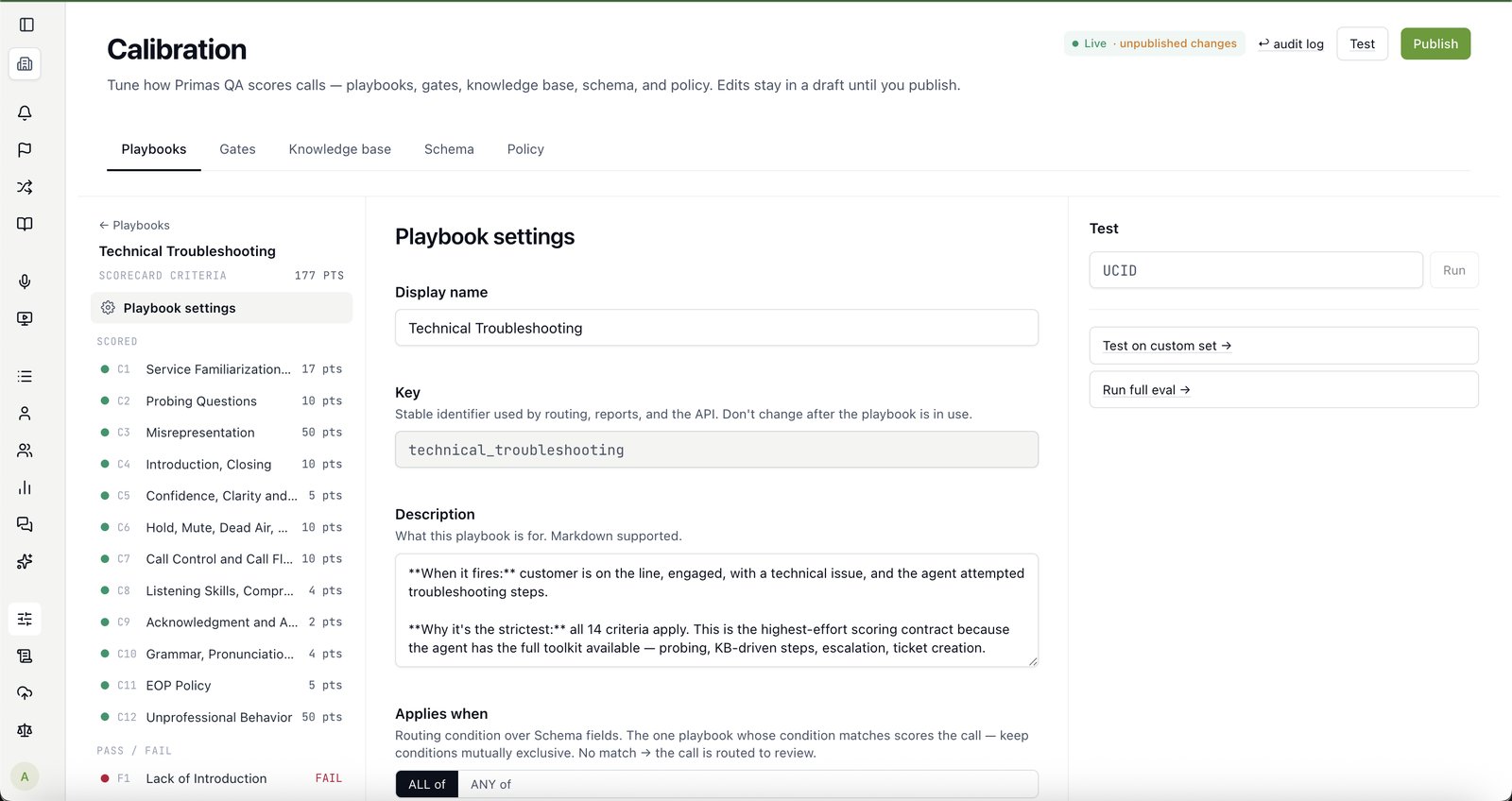The image size is (1512, 801).
Task: Click the monitor play sidebar icon
Action: coord(25,318)
